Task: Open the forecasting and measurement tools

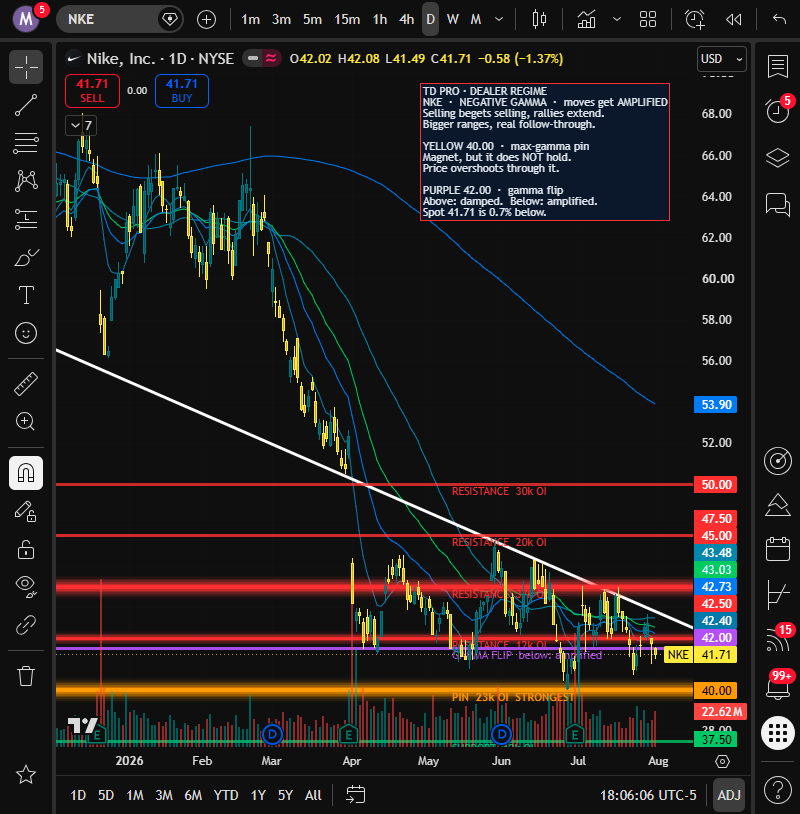Action: [x=25, y=219]
